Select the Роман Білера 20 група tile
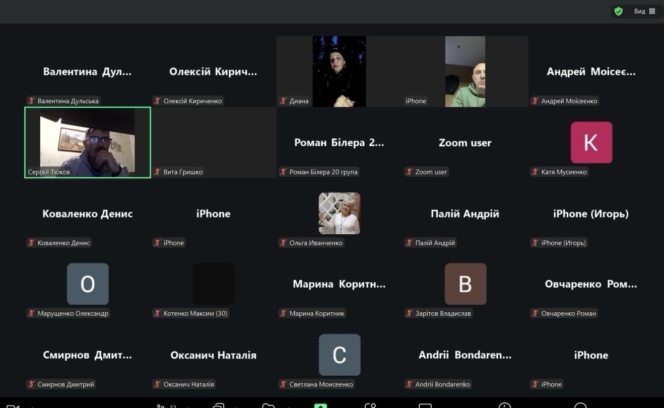The image size is (664, 408). 339,143
